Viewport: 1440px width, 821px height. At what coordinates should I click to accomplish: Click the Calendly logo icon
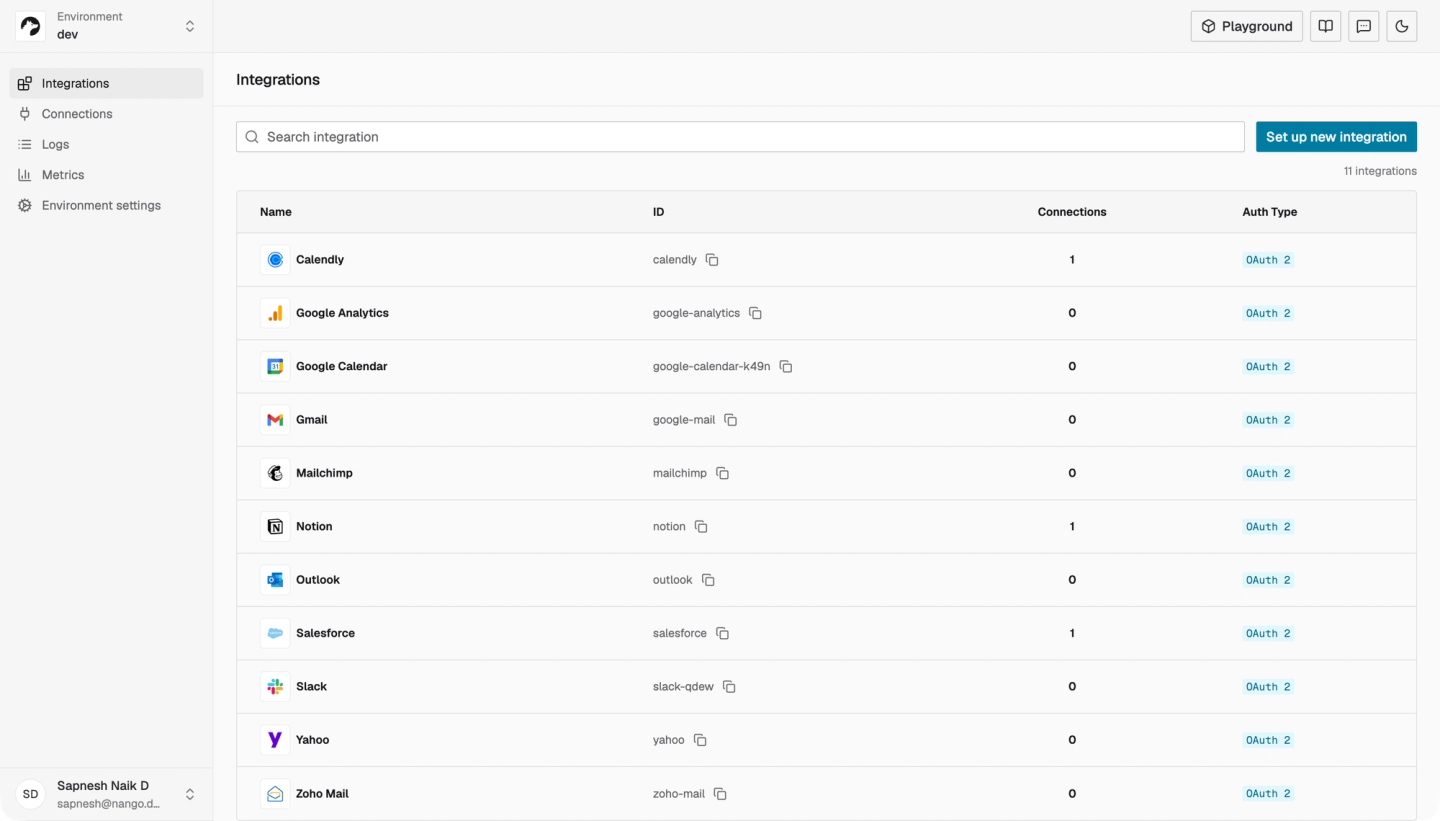pos(275,260)
